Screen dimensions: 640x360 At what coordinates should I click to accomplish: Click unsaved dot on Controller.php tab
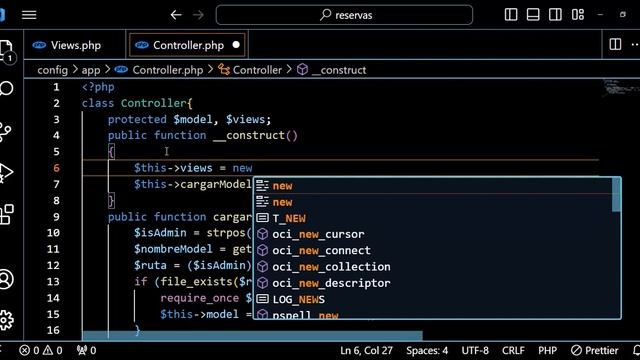coord(236,45)
